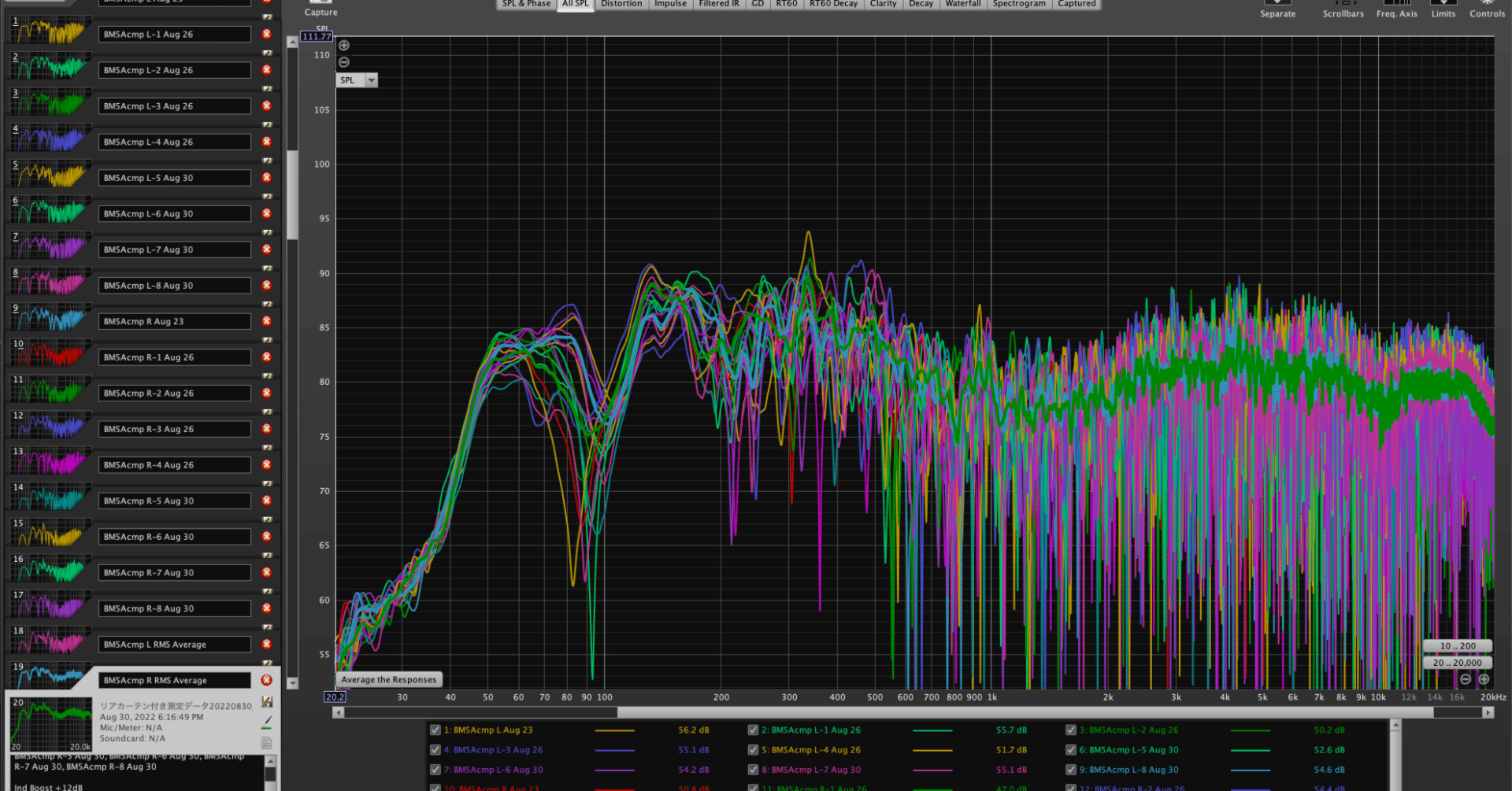1512x791 pixels.
Task: Click the Average the Responses button
Action: click(388, 679)
